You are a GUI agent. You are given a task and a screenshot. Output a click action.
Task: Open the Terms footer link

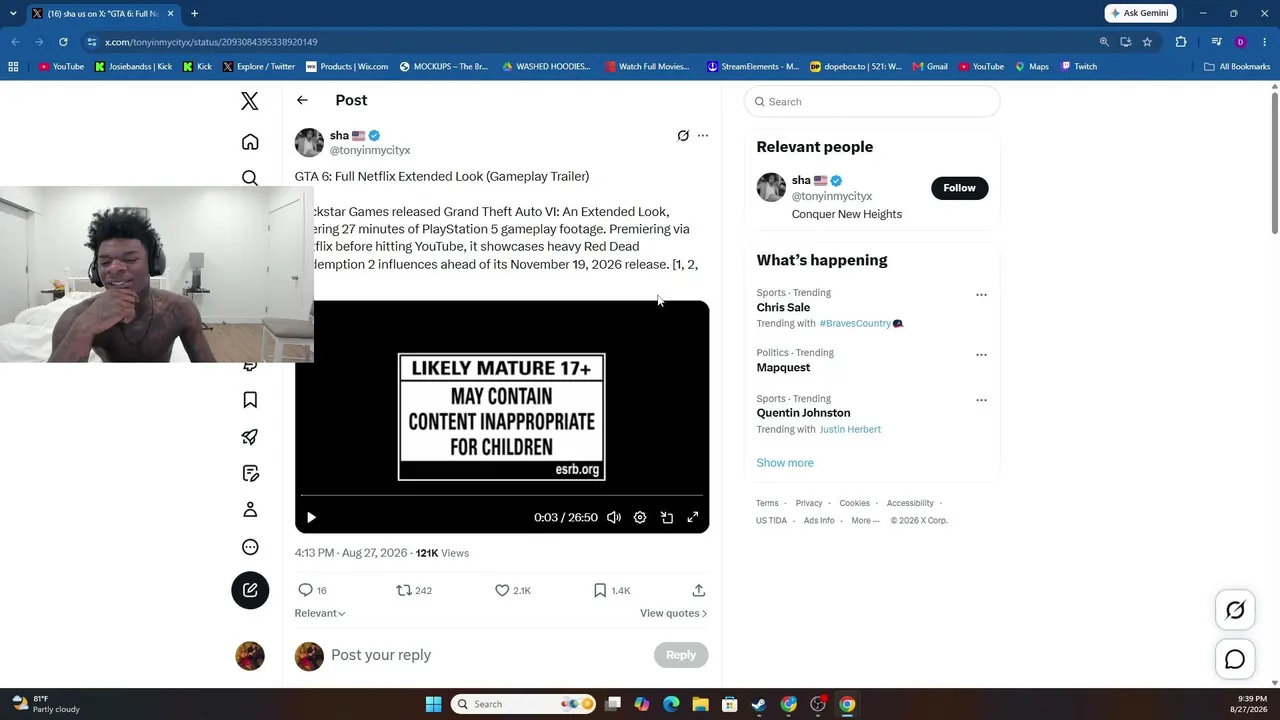coord(767,503)
